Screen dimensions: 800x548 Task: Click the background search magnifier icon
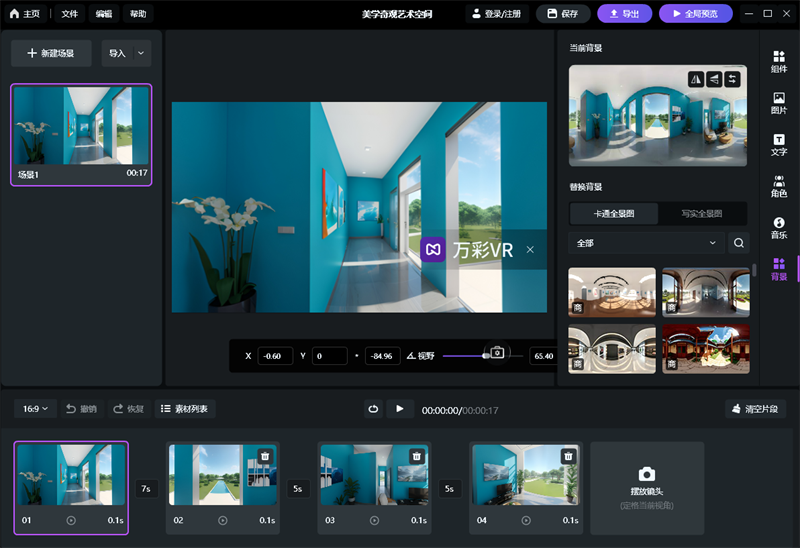click(x=738, y=243)
